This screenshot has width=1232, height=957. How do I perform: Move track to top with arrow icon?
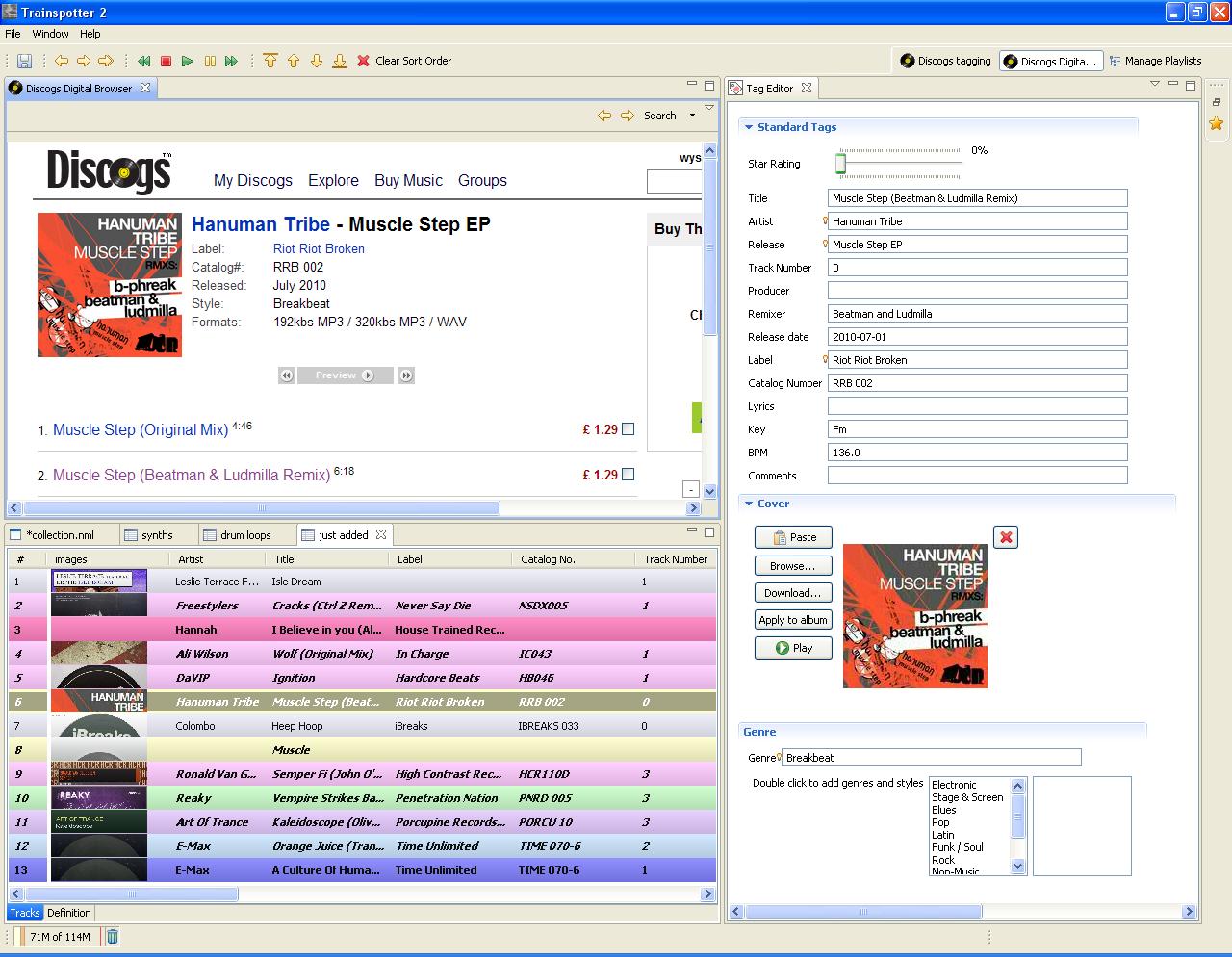click(270, 61)
